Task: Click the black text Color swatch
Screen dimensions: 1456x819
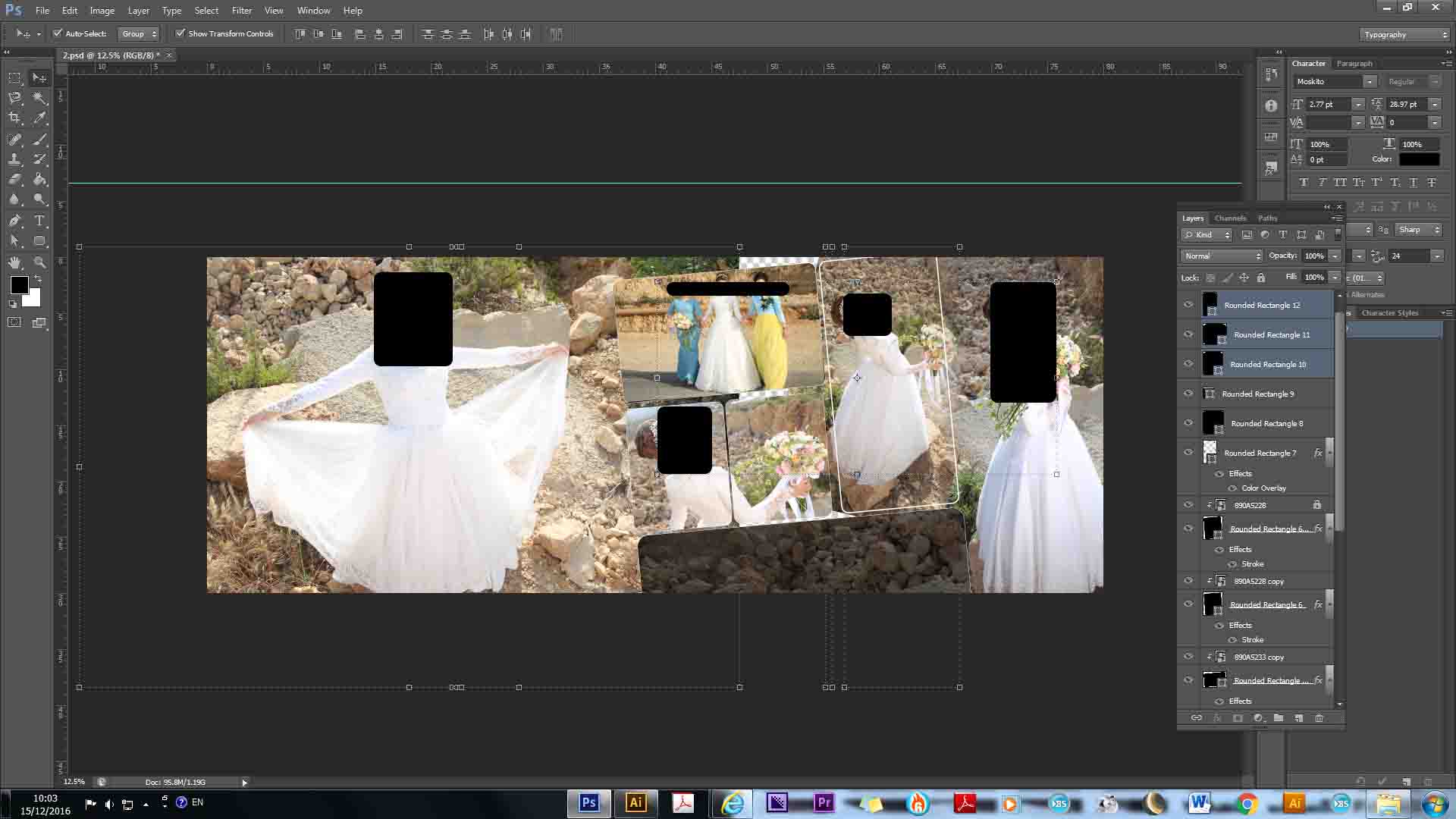Action: pyautogui.click(x=1419, y=160)
